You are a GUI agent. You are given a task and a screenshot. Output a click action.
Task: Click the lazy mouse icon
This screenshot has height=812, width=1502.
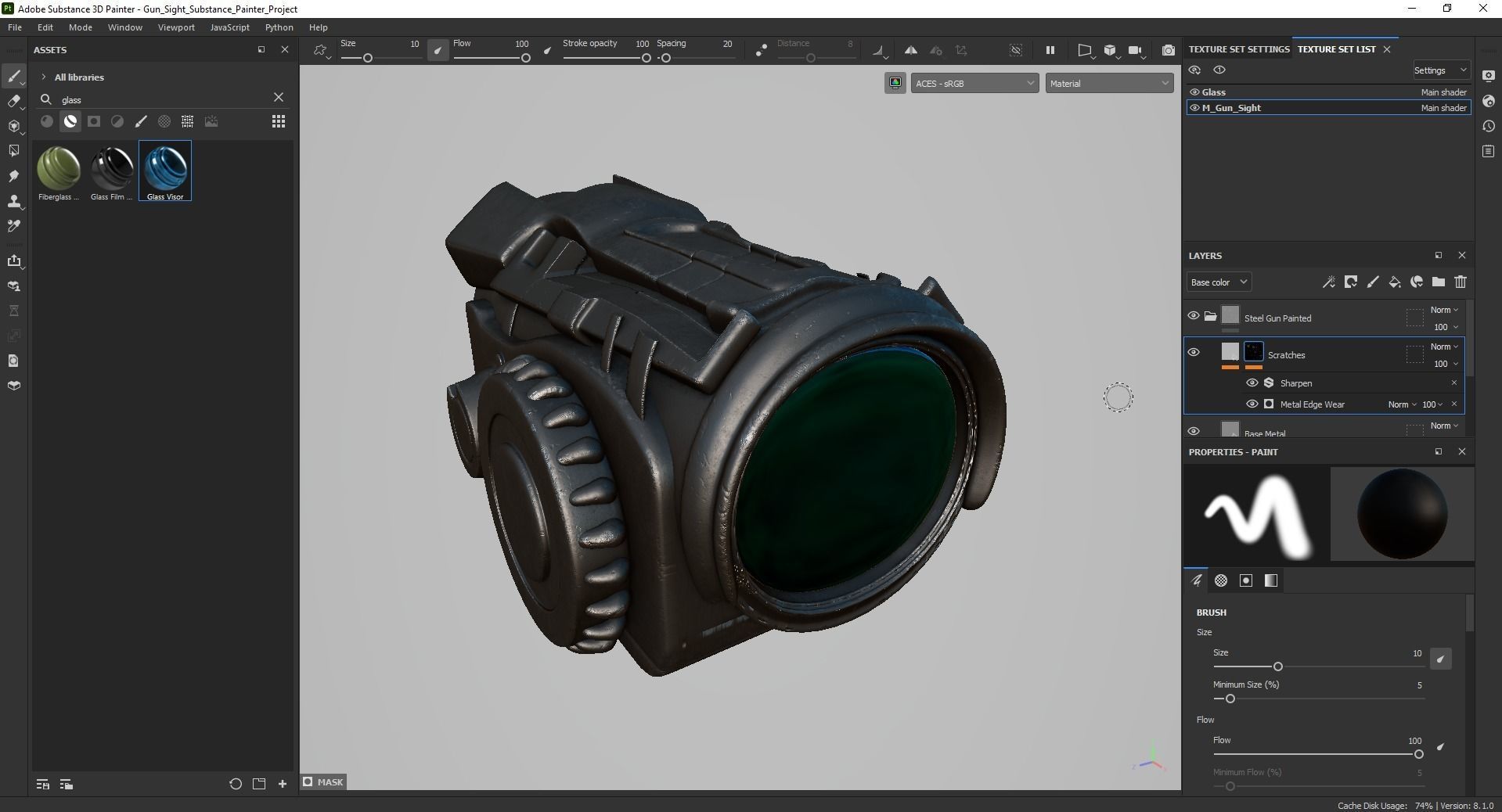tap(762, 51)
